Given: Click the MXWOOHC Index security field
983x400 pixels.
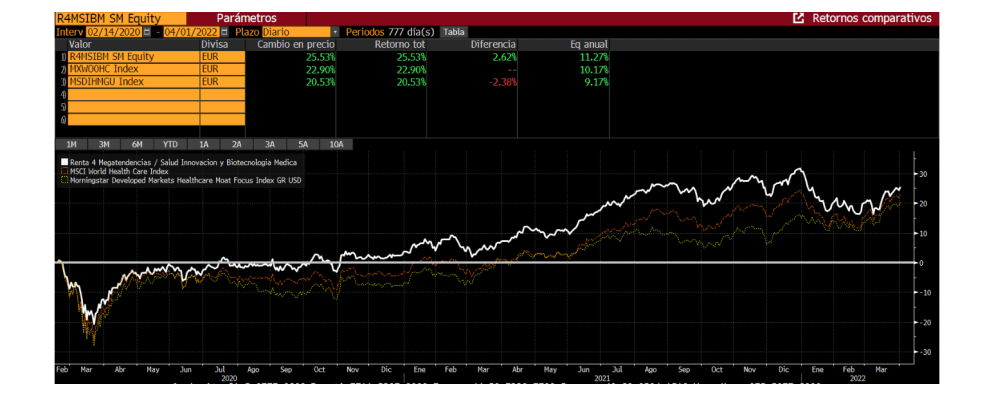Looking at the screenshot, I should (x=132, y=69).
